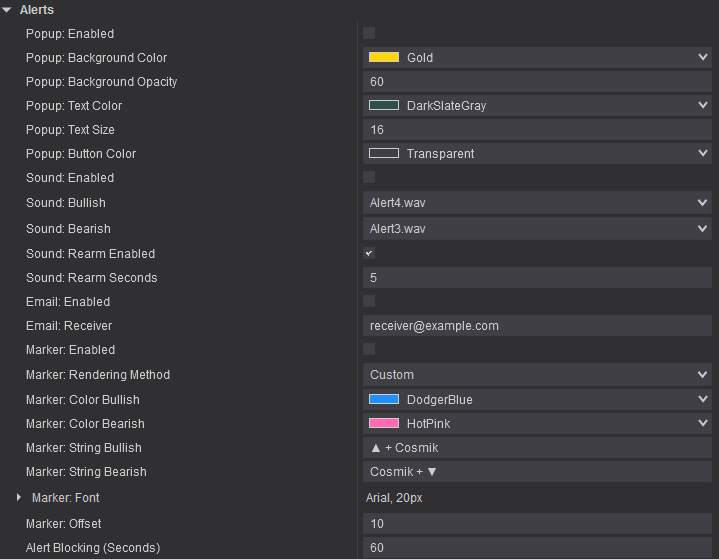Click the Alerts section header text

click(x=37, y=10)
